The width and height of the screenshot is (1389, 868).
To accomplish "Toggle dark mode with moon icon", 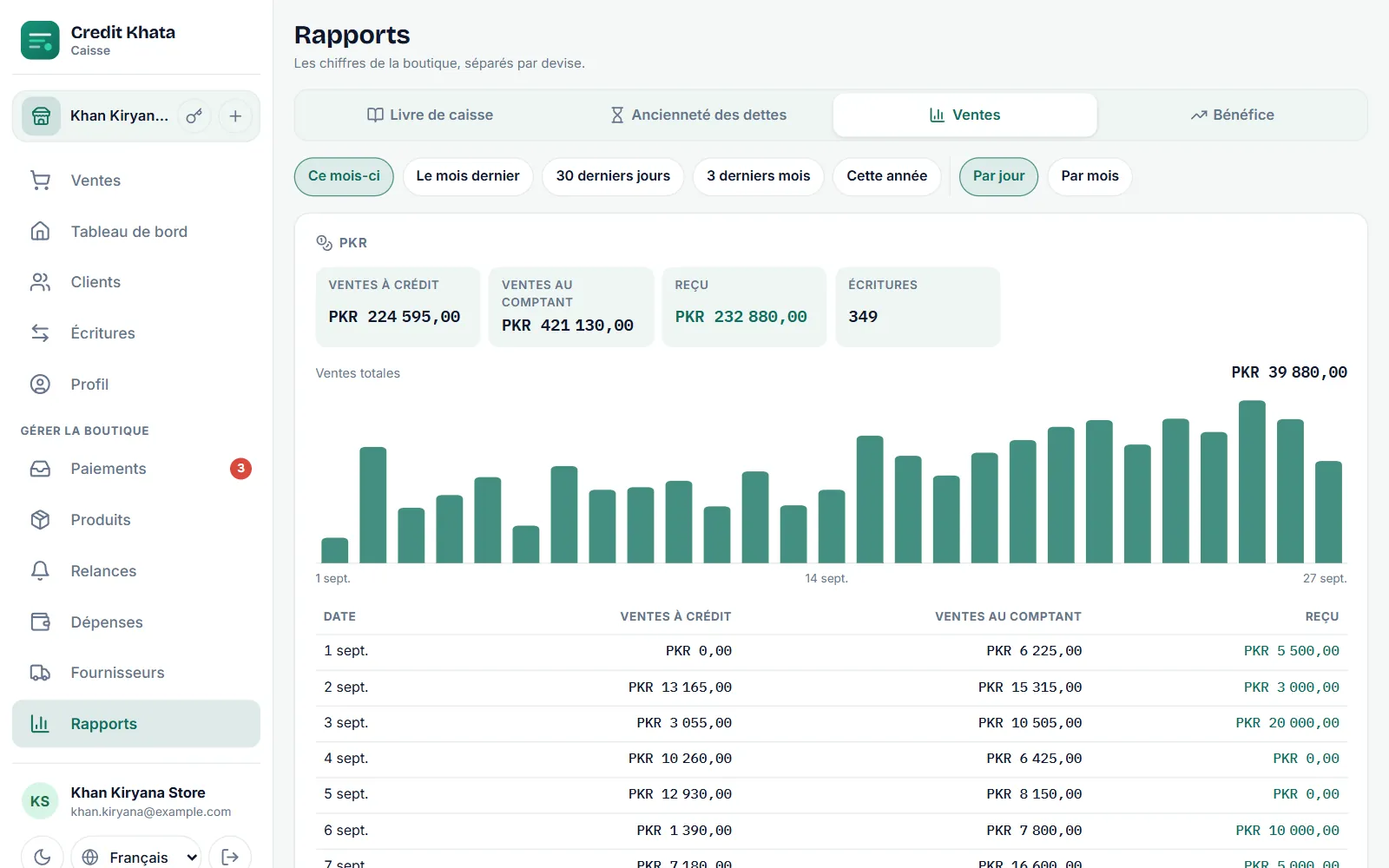I will (42, 857).
